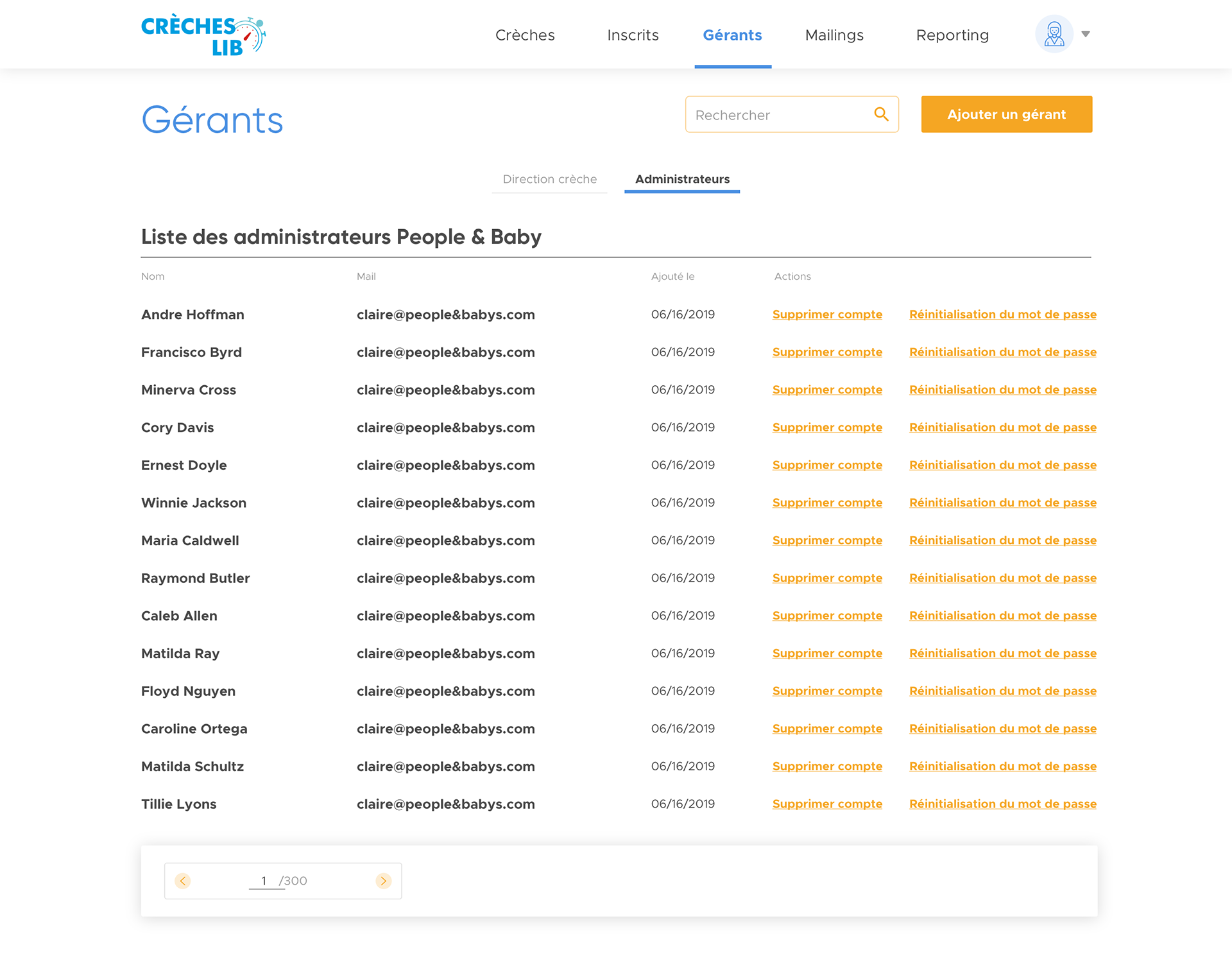This screenshot has width=1232, height=979.
Task: Click Cory Davis email address
Action: point(446,428)
